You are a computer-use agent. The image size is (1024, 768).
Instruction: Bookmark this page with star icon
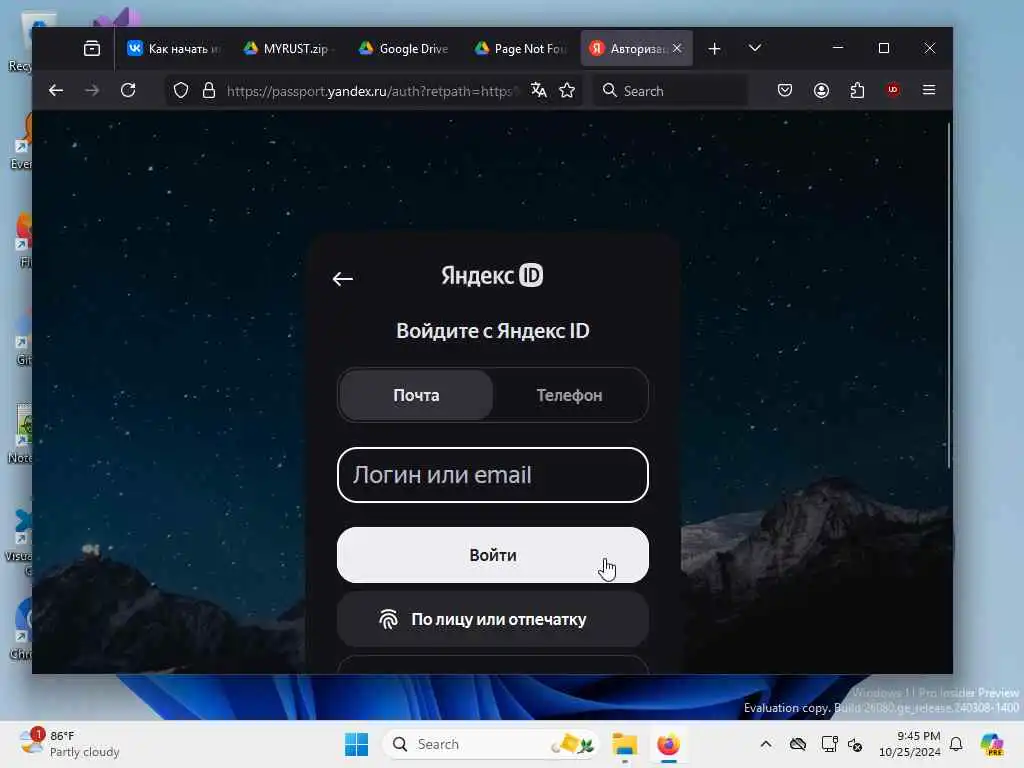pyautogui.click(x=567, y=90)
